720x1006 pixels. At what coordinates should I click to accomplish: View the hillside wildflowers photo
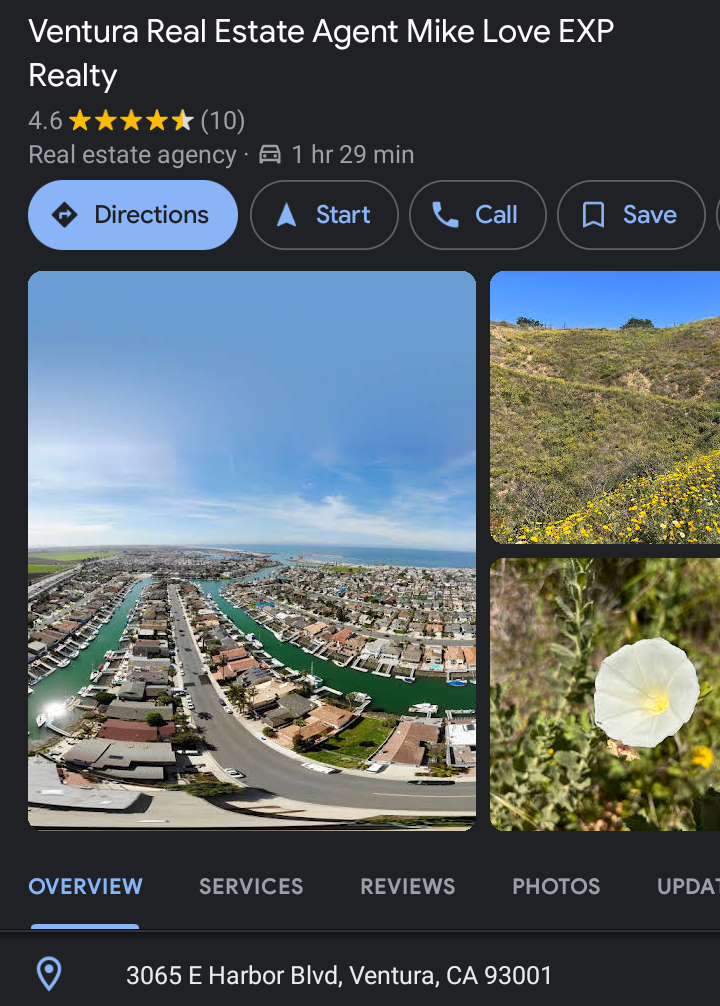605,408
